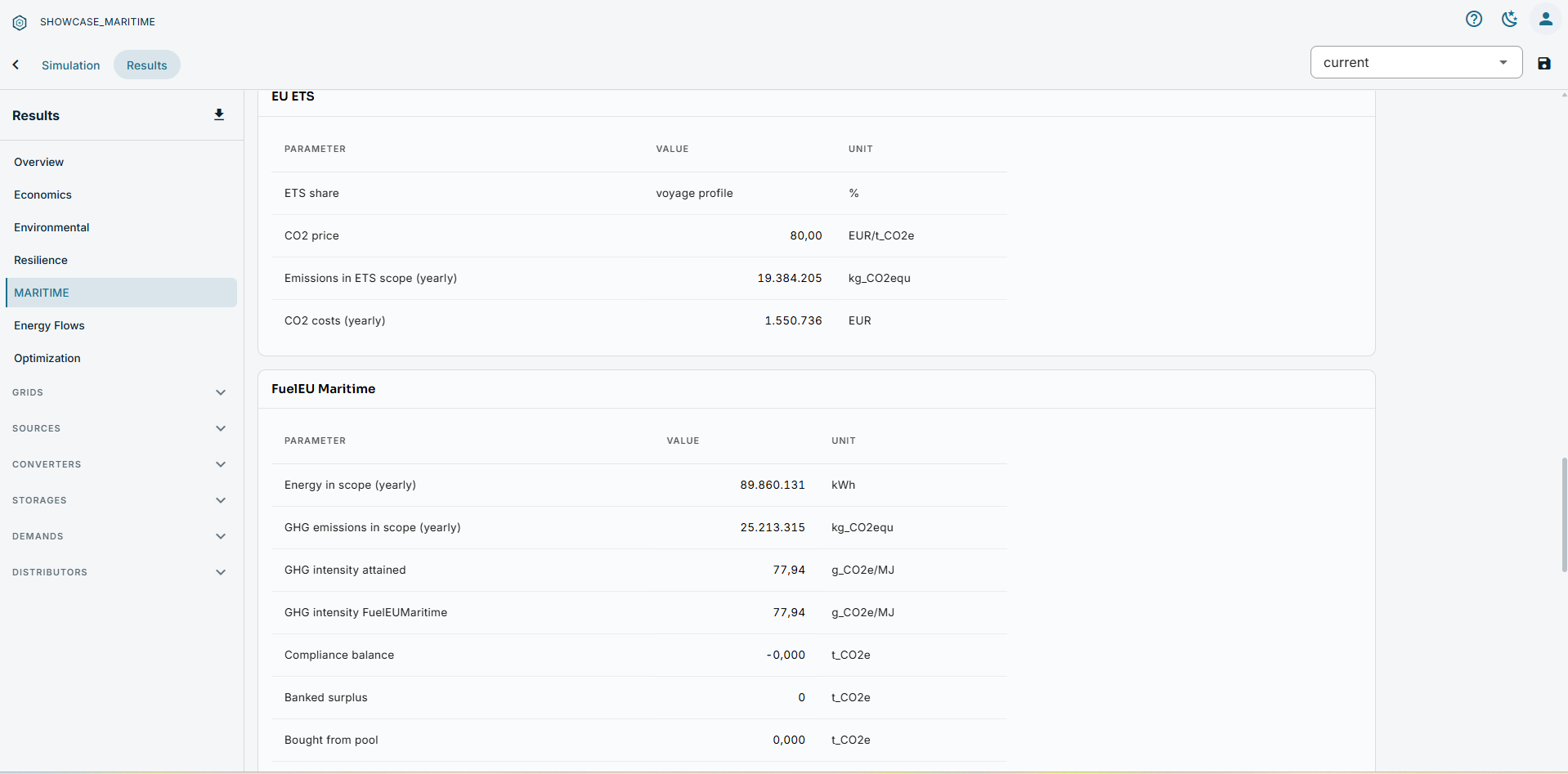Expand the CONVERTERS group

pyautogui.click(x=119, y=464)
